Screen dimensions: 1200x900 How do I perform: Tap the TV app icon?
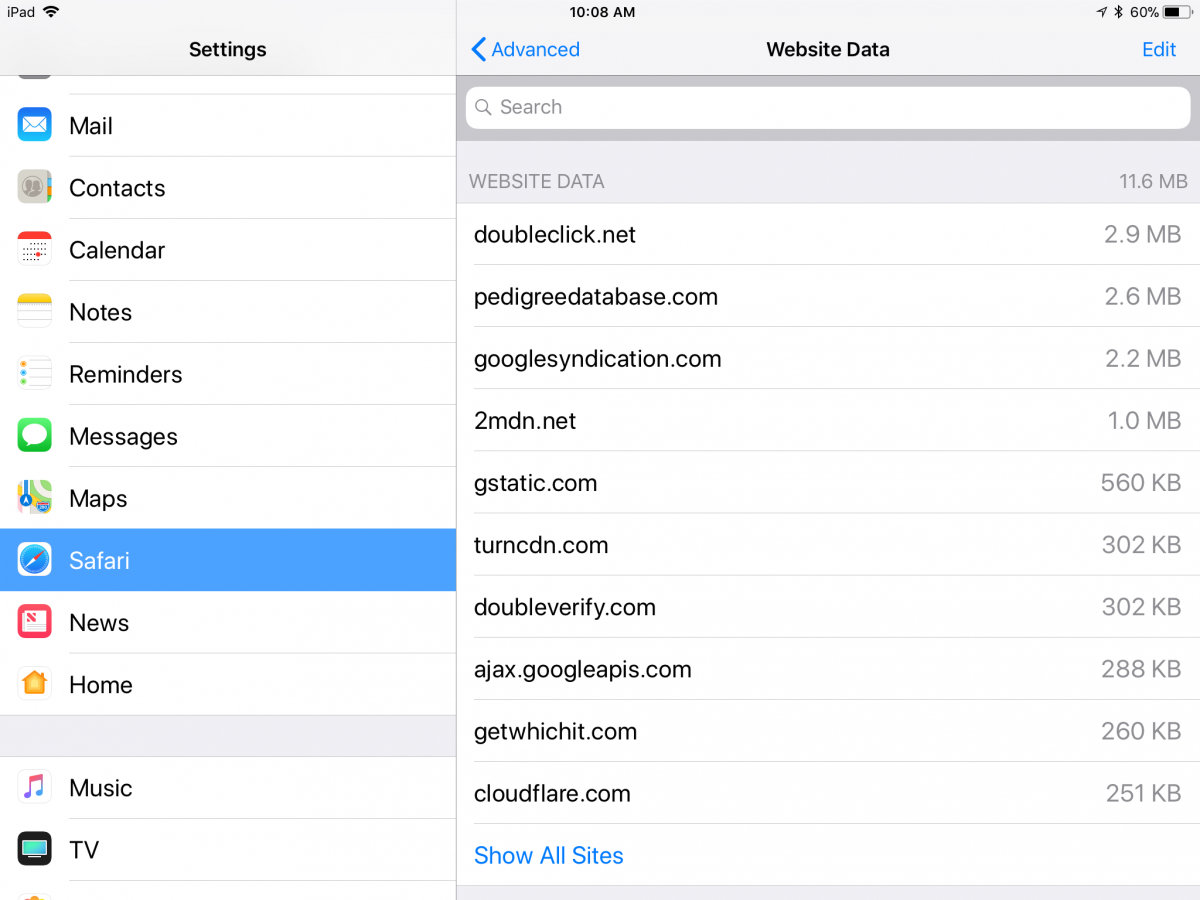coord(35,850)
